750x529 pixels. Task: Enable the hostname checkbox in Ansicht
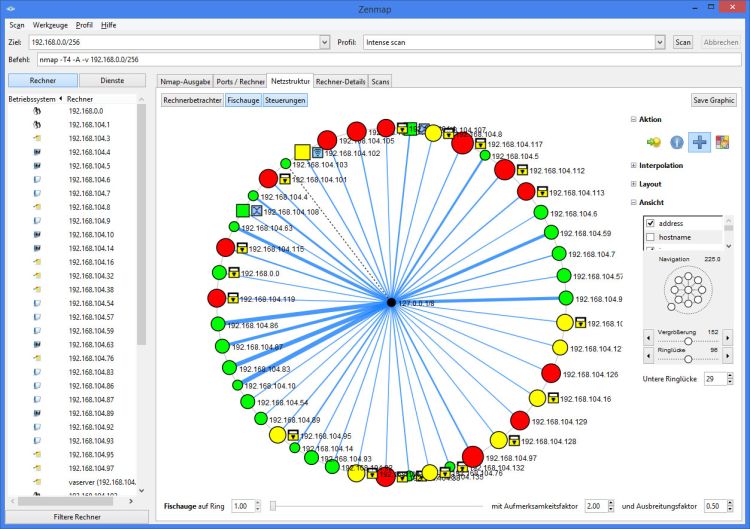point(650,237)
